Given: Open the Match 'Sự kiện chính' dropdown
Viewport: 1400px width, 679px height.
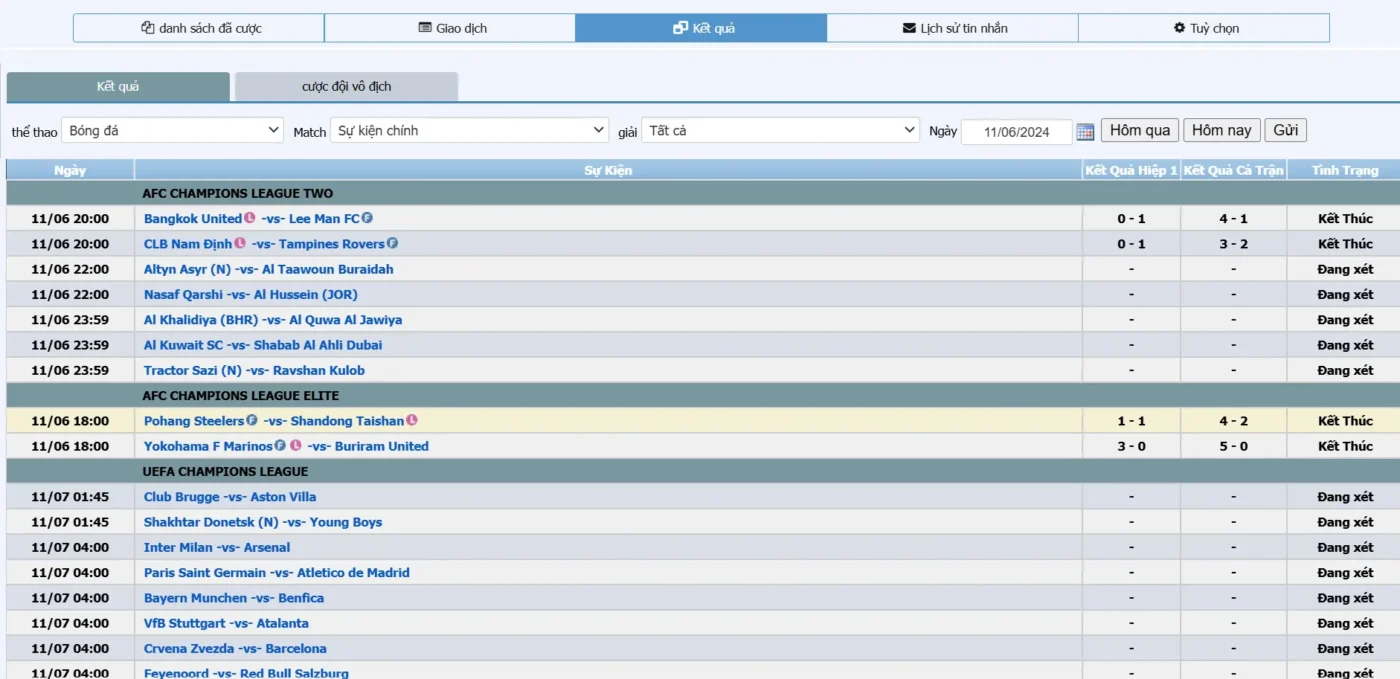Looking at the screenshot, I should [470, 131].
